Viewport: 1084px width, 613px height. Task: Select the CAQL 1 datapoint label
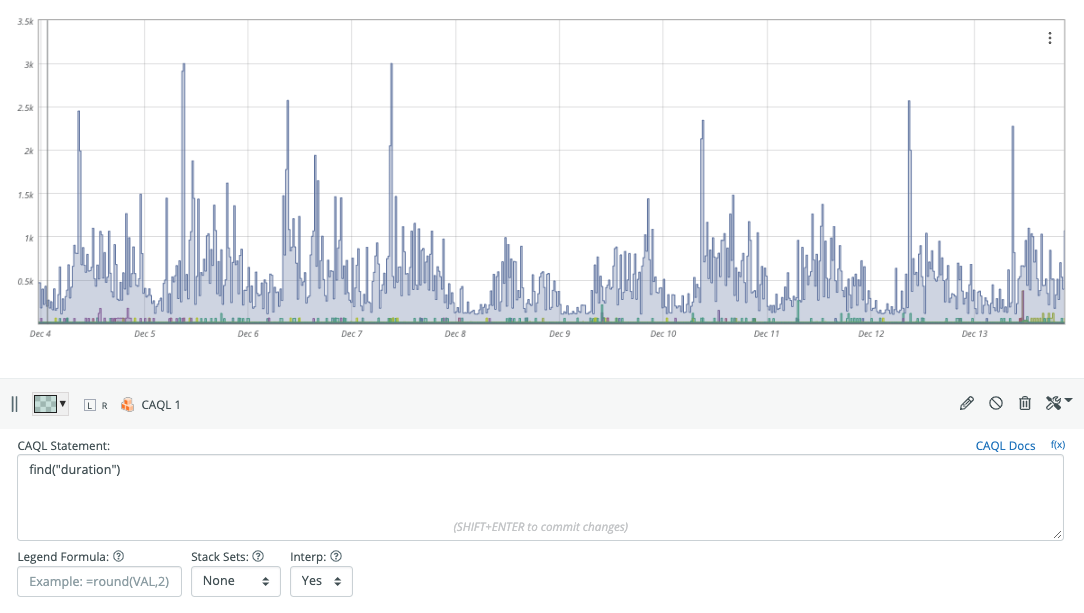coord(160,404)
